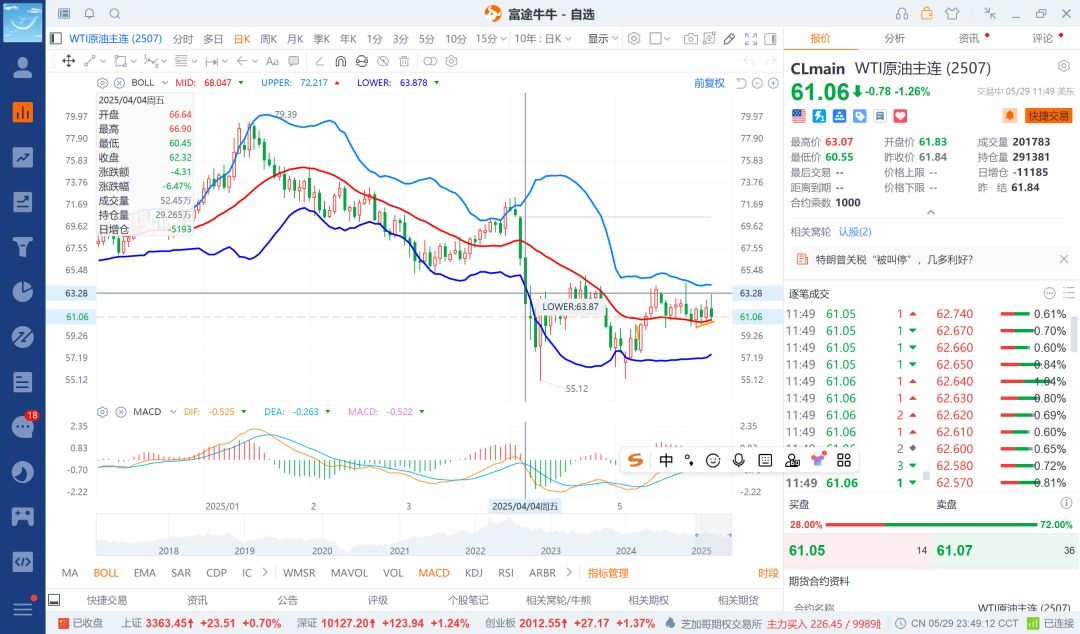Open the line-trend markets icon in sidebar

[x=23, y=157]
